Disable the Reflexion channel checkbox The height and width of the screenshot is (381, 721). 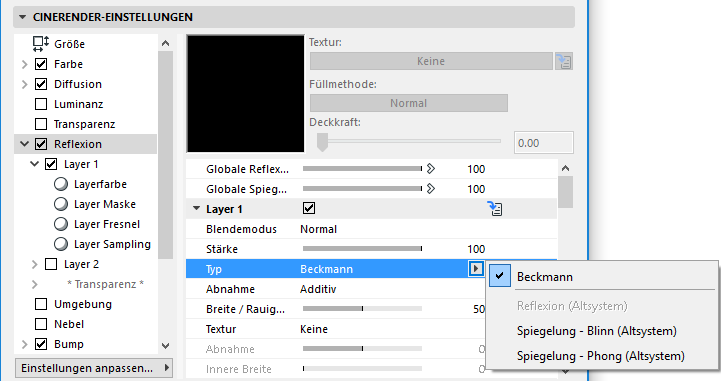[x=41, y=144]
